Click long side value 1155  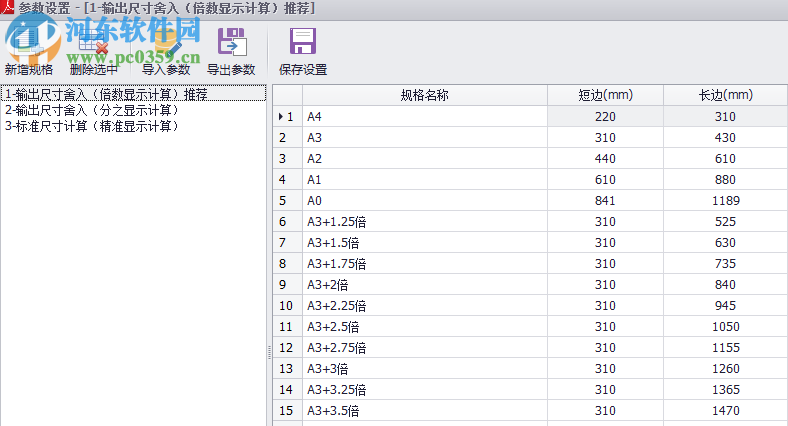tap(726, 348)
